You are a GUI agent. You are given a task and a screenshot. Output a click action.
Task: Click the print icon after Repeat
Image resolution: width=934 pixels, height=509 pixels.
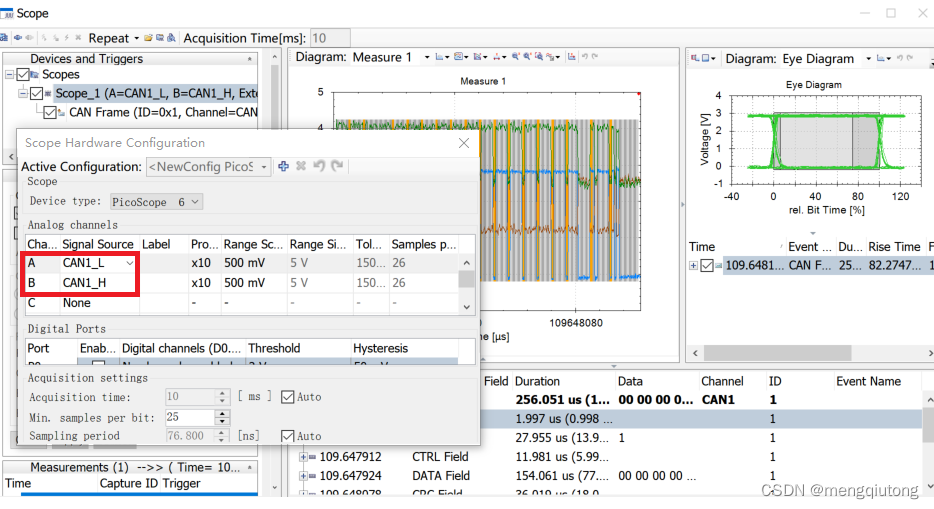(x=172, y=38)
